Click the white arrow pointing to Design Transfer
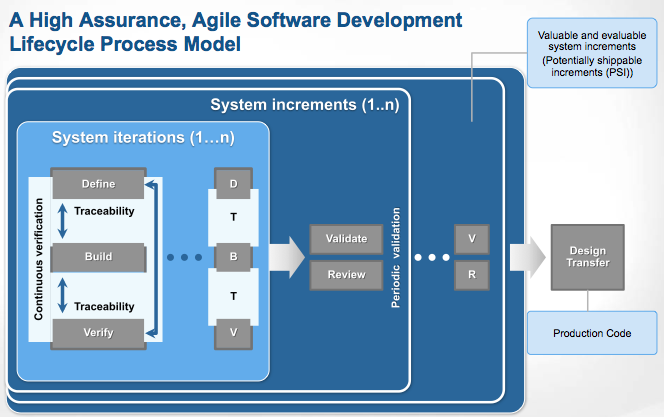664x417 pixels. pos(528,257)
